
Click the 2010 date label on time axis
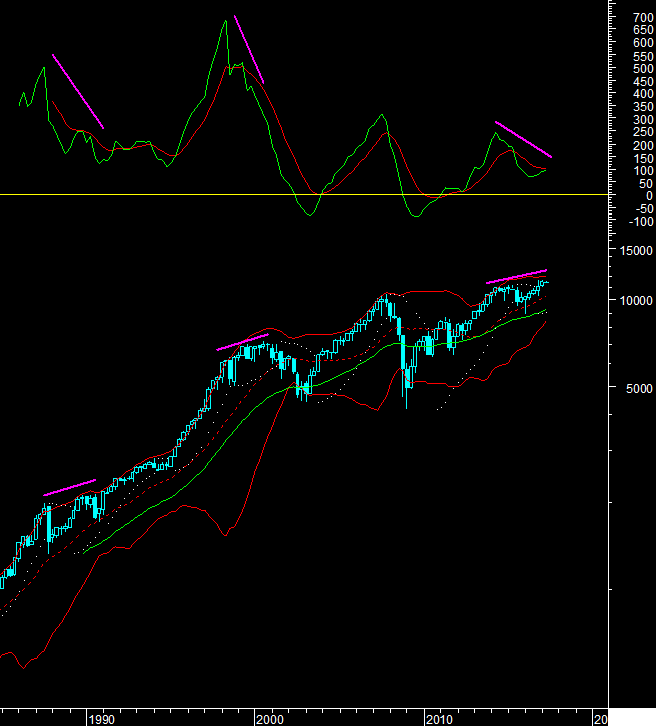(x=439, y=720)
